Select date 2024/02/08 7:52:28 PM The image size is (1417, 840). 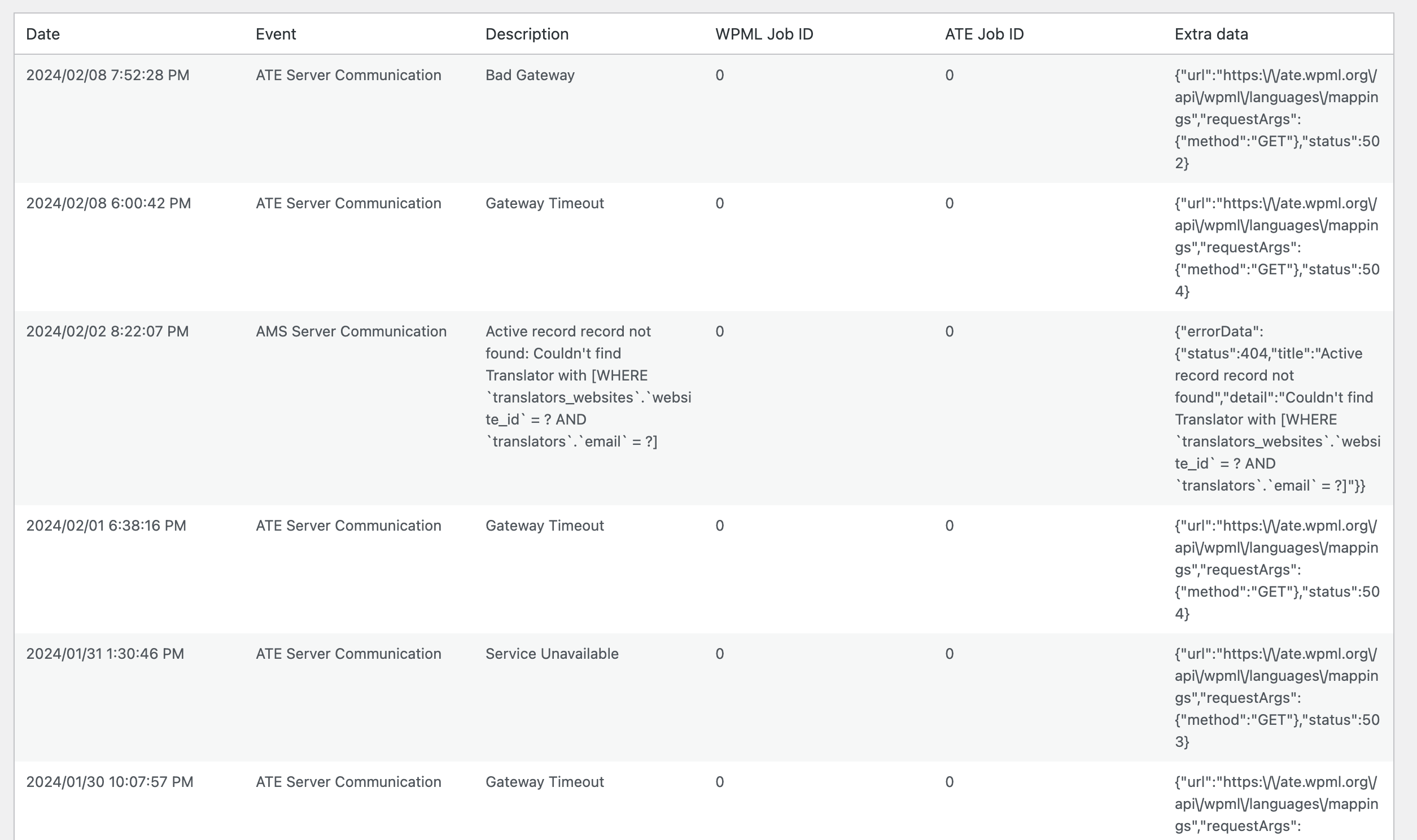107,75
